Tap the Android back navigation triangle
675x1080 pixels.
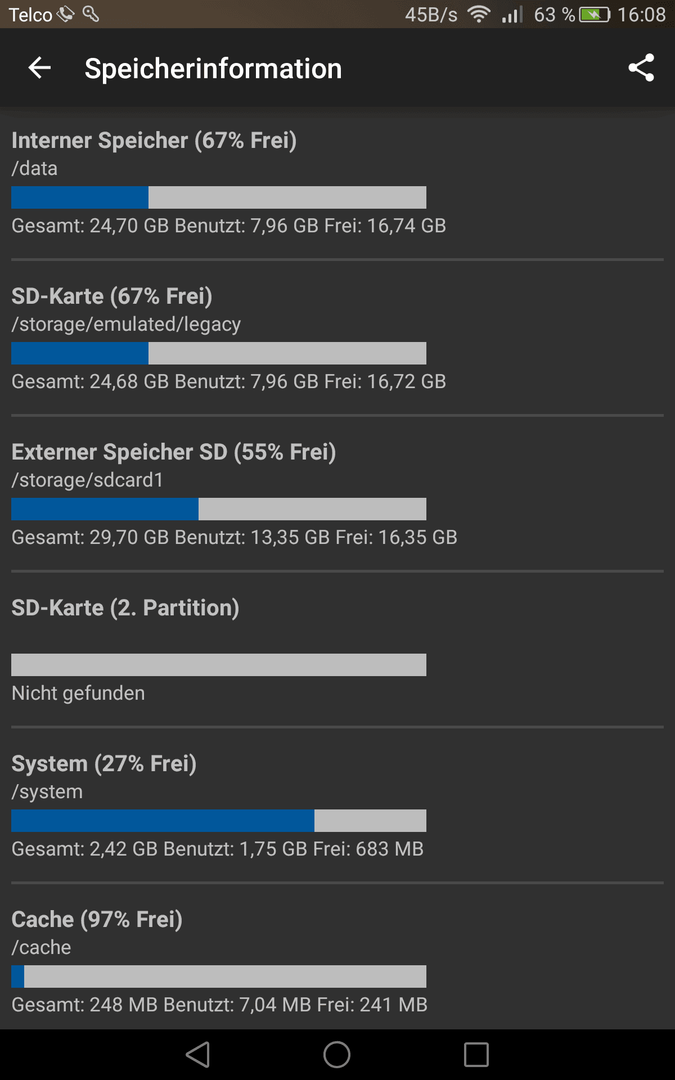pyautogui.click(x=198, y=1054)
